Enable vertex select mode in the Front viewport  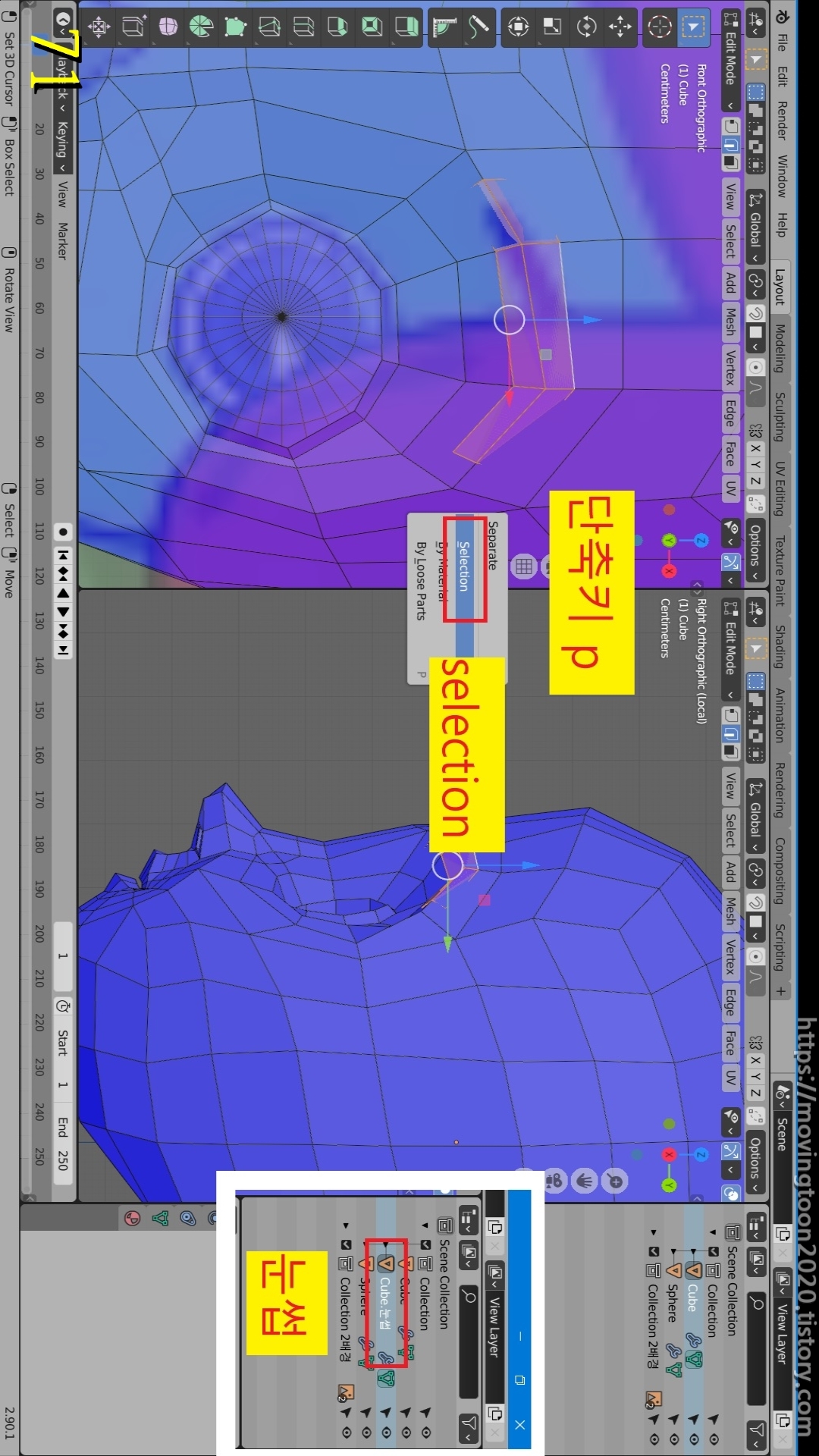click(730, 125)
